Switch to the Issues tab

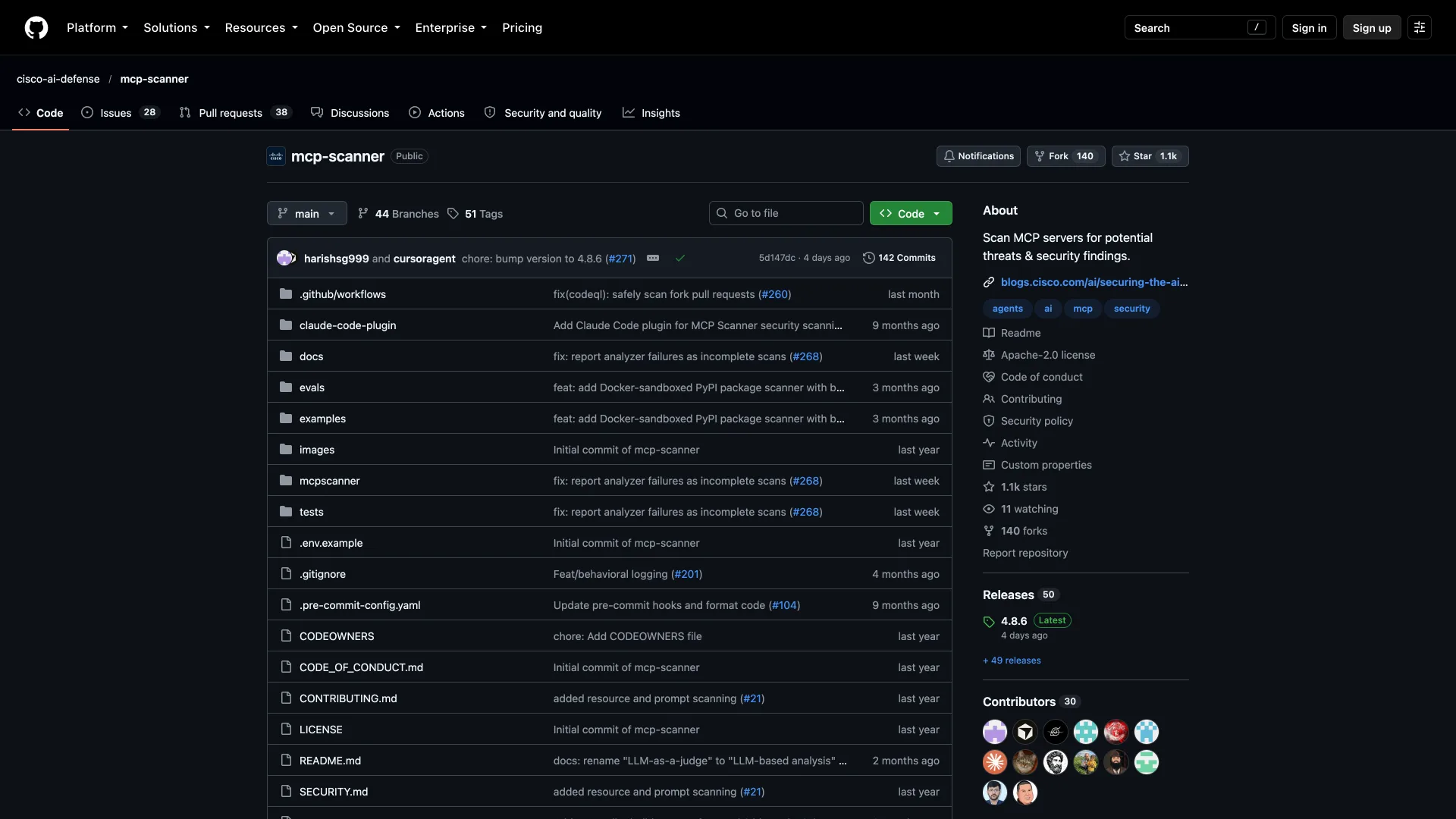[121, 112]
